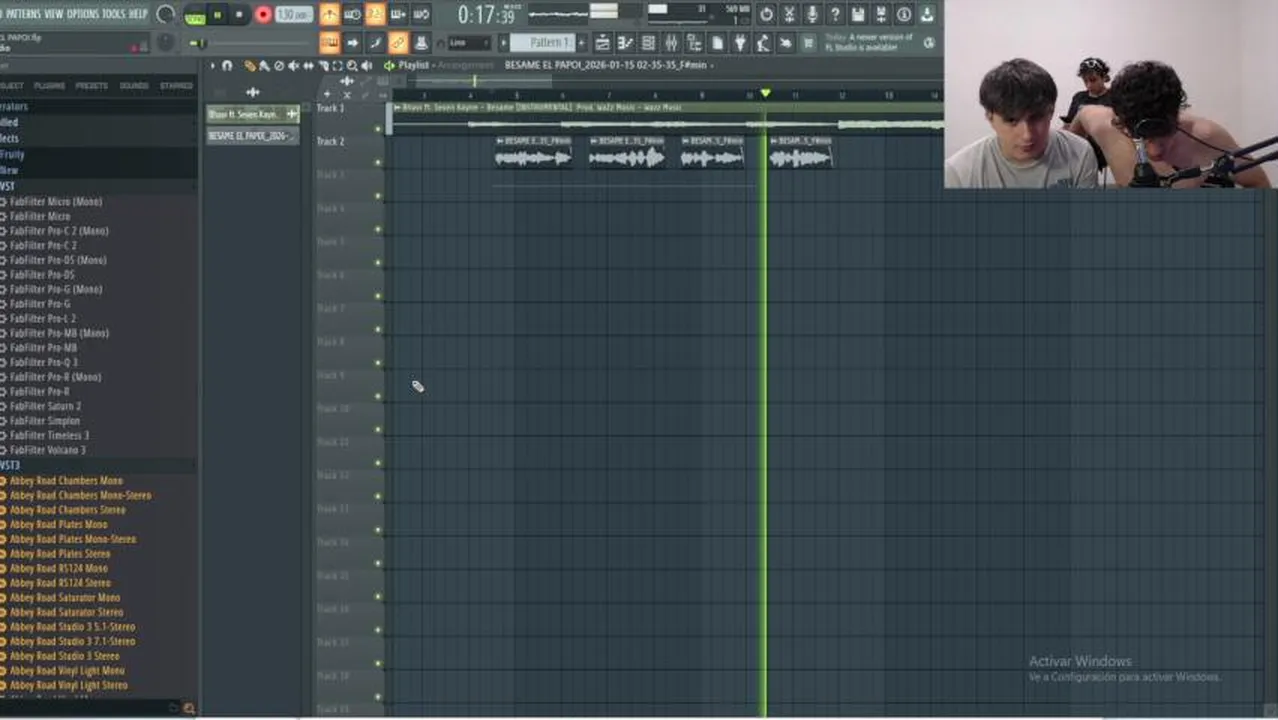Click the Pause button in transport

click(217, 15)
